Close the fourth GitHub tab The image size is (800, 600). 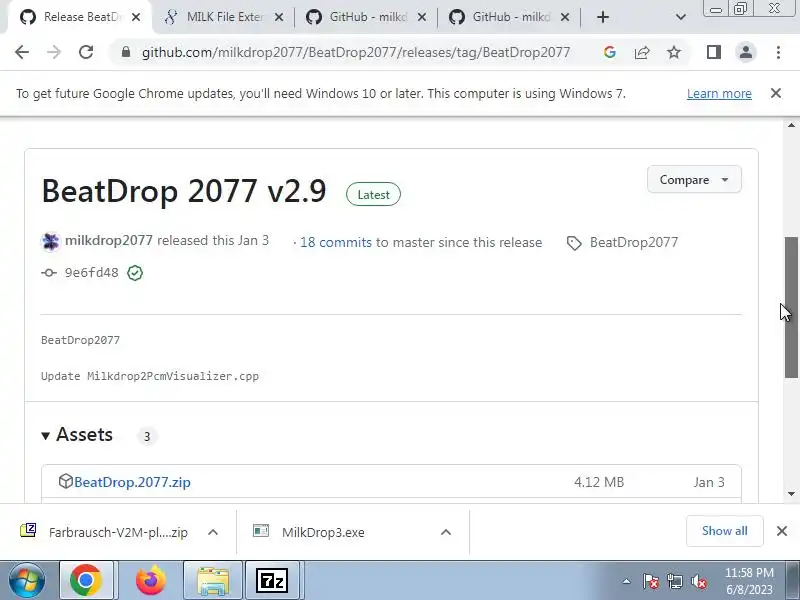(x=565, y=17)
